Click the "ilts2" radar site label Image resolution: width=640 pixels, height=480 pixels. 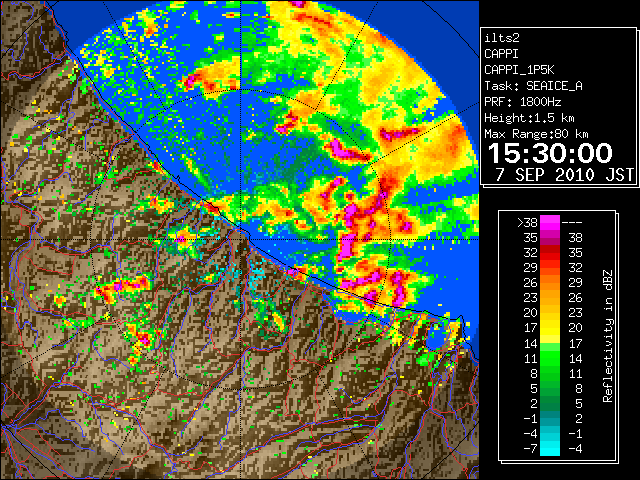(x=502, y=38)
